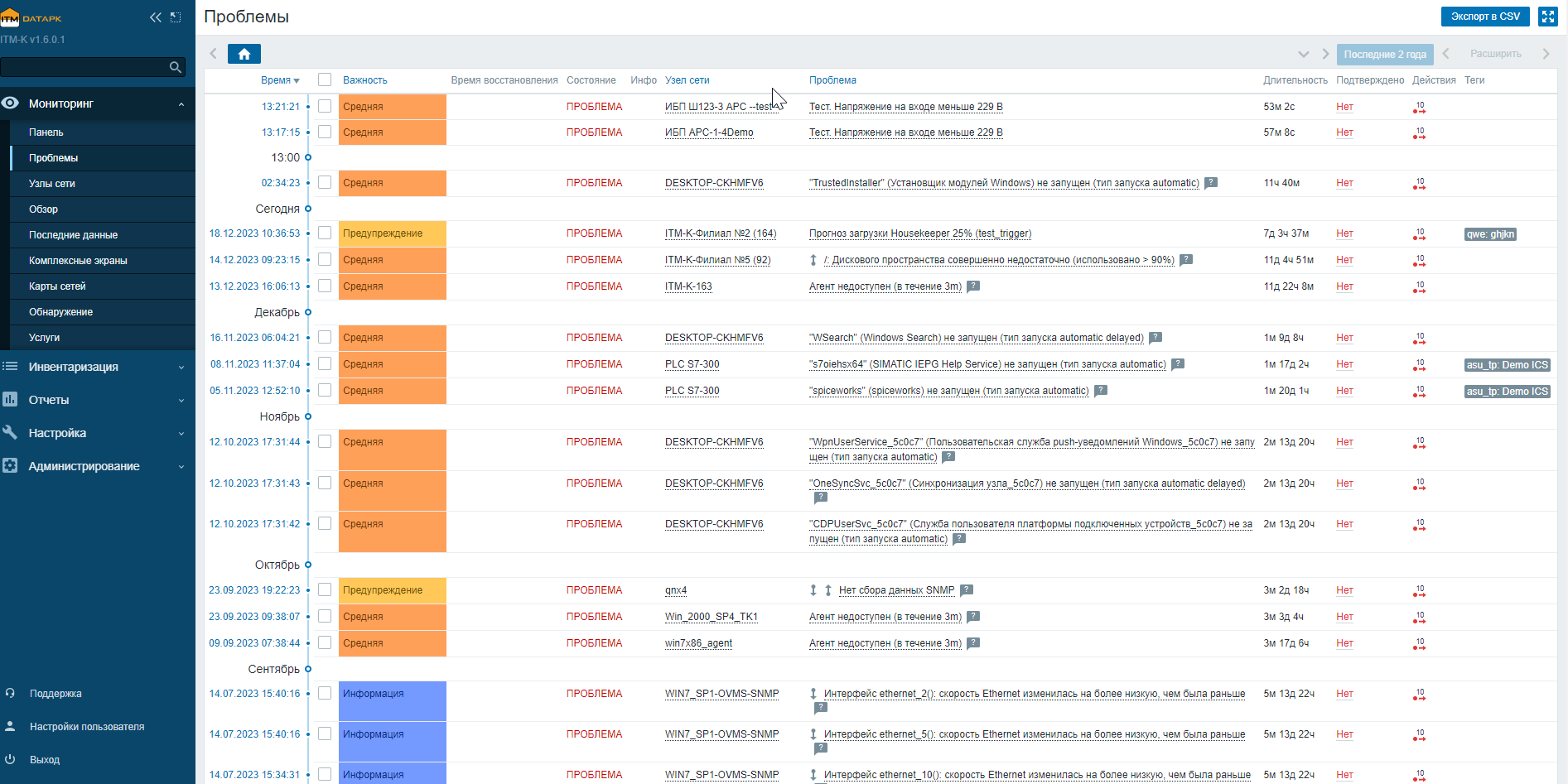Click help icon for ITM-K-163 agent unavailable
This screenshot has height=784, width=1568.
[x=973, y=286]
